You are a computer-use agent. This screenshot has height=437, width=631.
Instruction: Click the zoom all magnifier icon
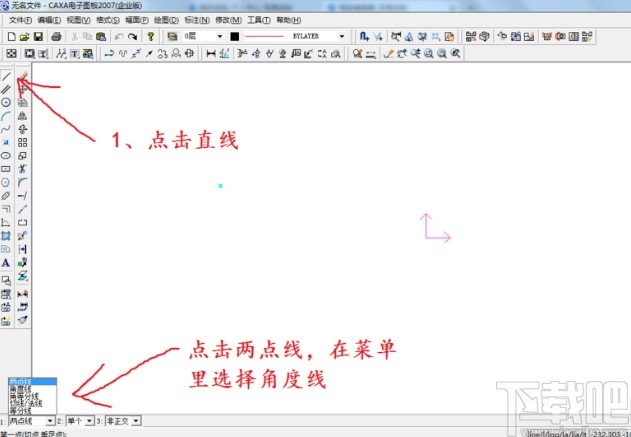(442, 54)
